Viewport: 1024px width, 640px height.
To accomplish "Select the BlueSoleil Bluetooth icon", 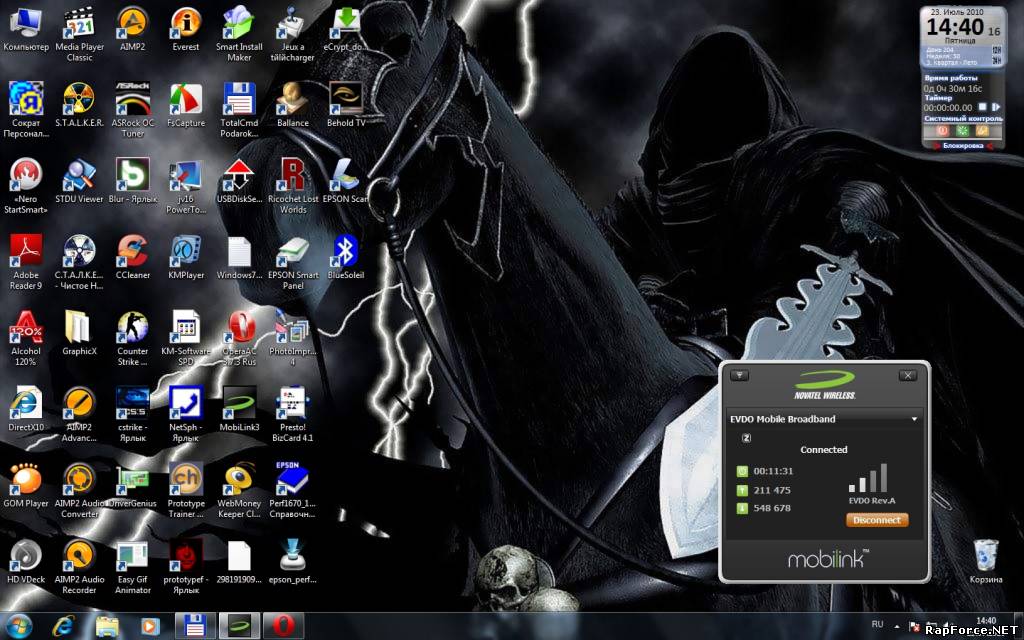I will (346, 257).
